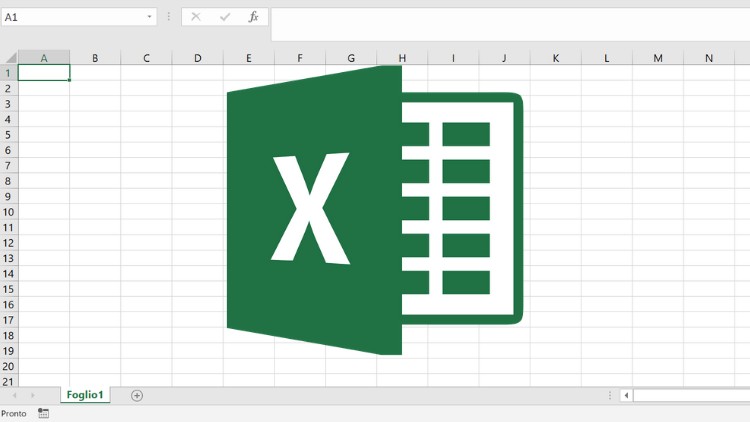Add a new sheet with plus button

[x=137, y=396]
